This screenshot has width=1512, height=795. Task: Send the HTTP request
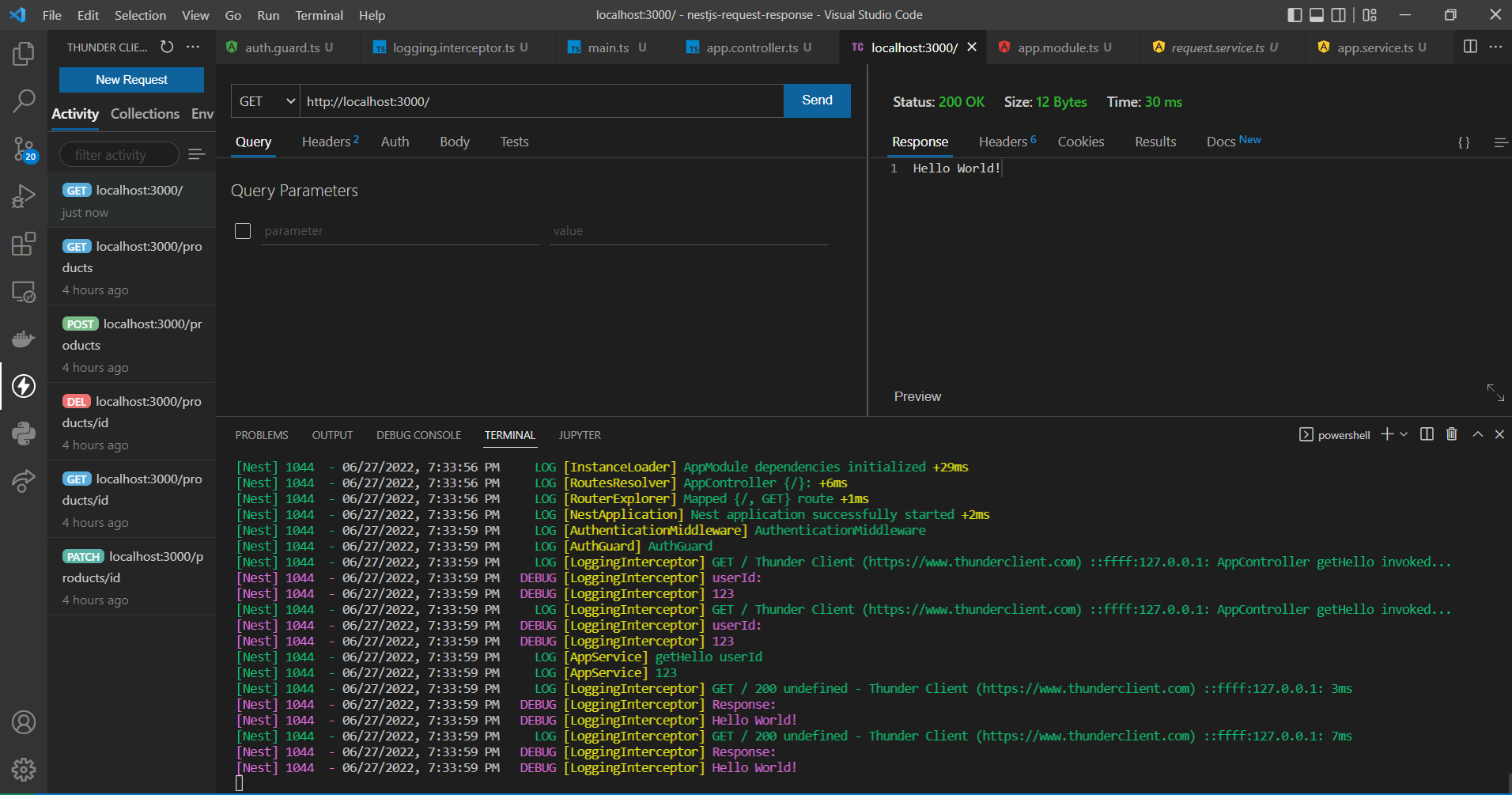(817, 100)
